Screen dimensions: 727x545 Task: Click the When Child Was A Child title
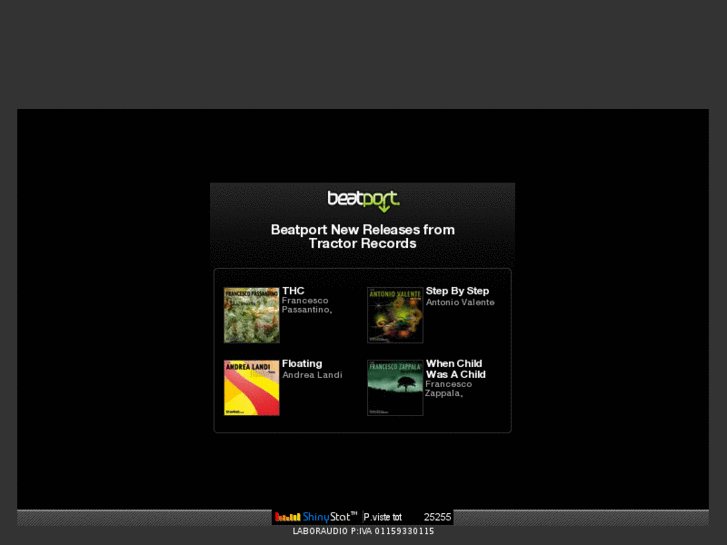point(456,369)
